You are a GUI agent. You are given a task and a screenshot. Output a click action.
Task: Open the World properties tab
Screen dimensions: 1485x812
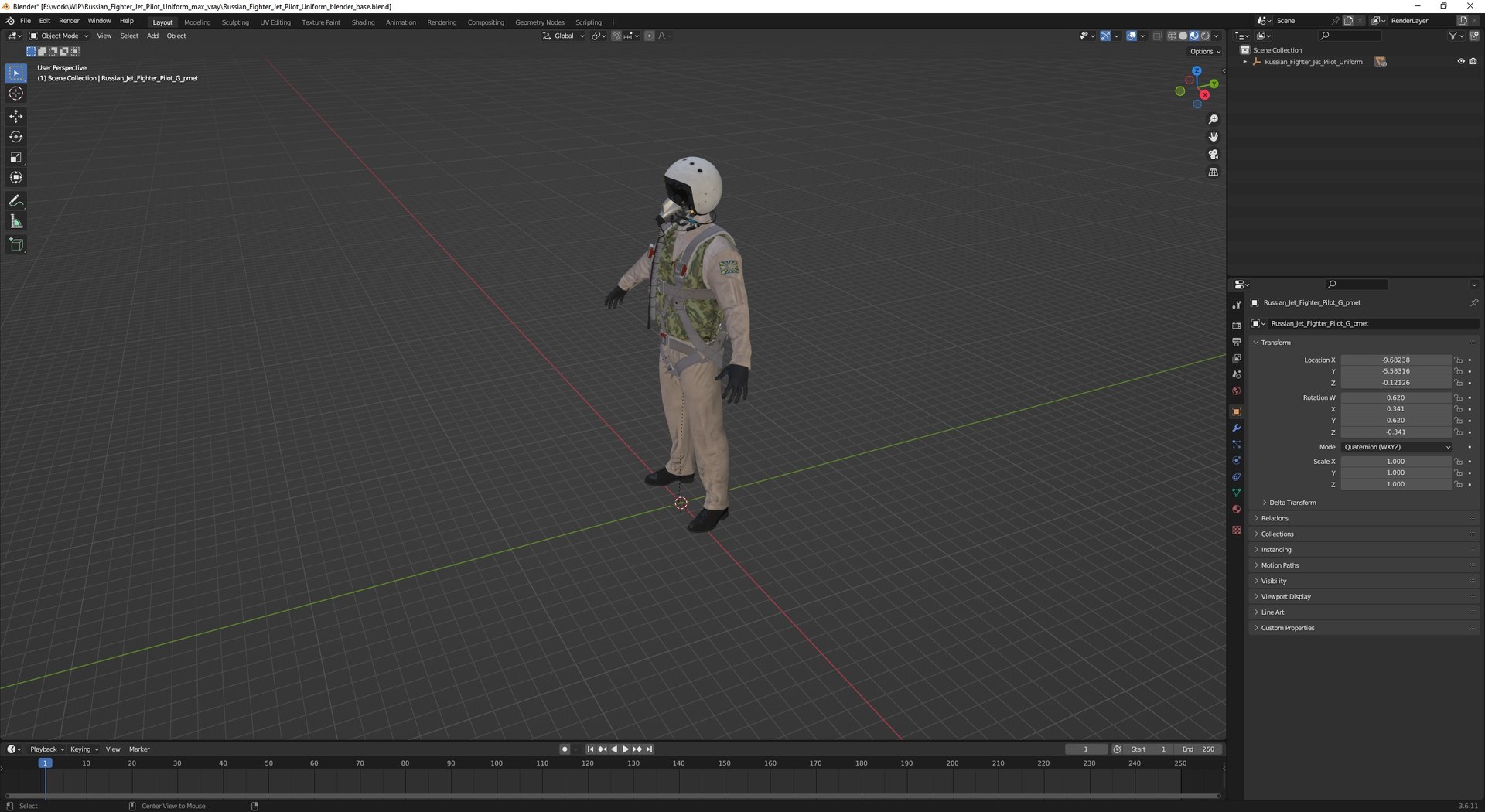1236,391
